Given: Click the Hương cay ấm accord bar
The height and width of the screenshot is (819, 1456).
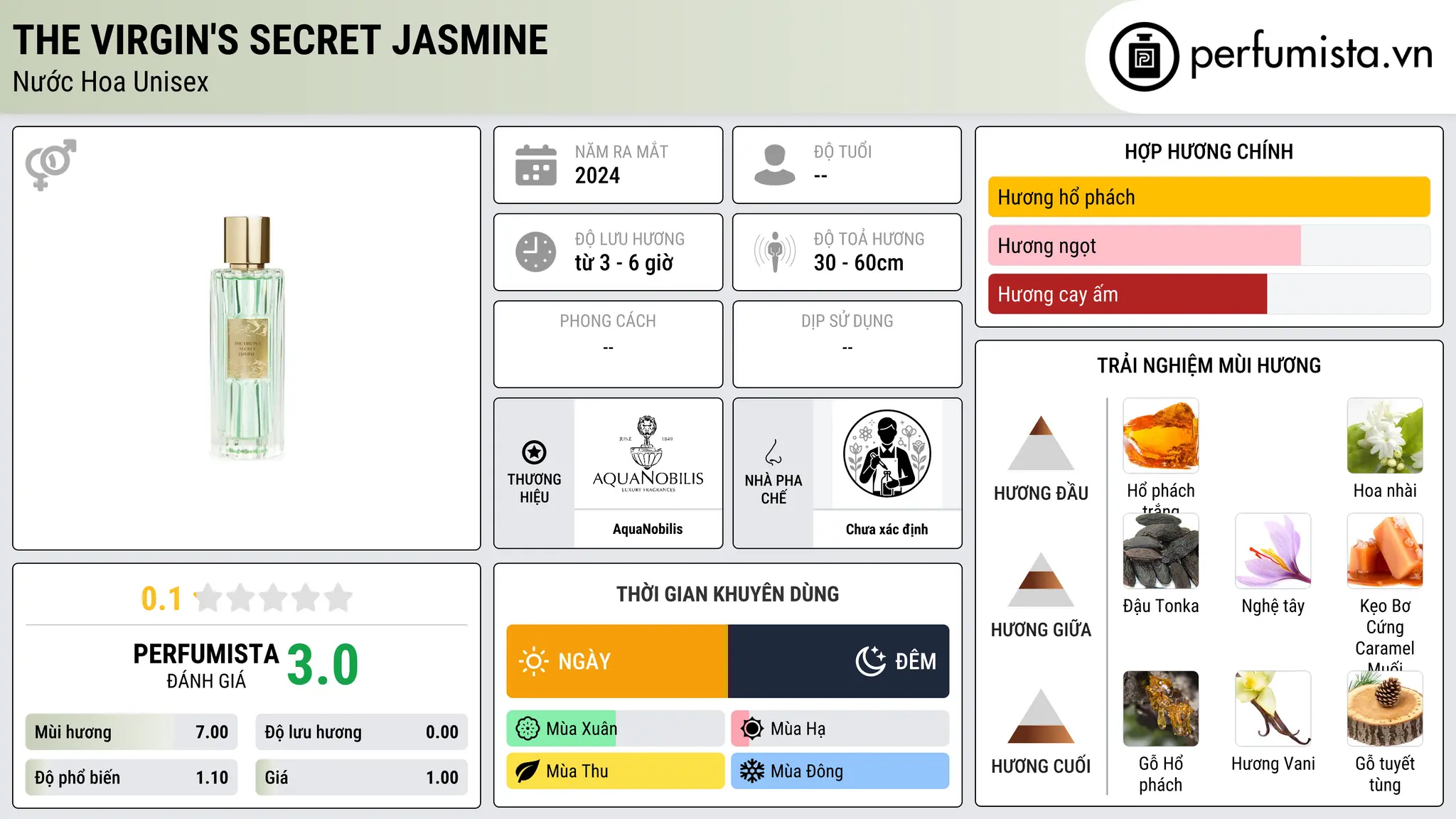Looking at the screenshot, I should point(1209,294).
